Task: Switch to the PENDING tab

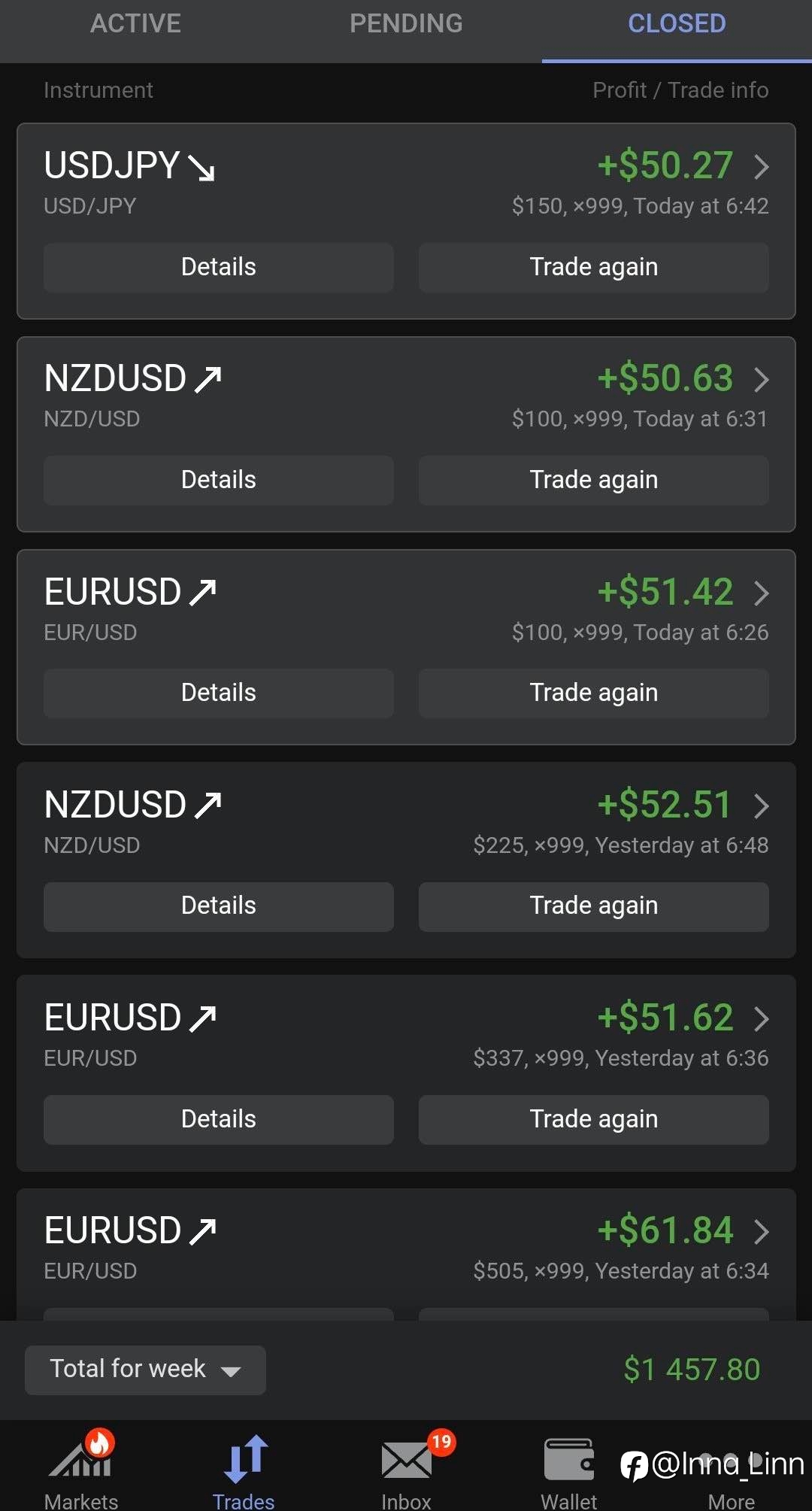Action: click(406, 24)
